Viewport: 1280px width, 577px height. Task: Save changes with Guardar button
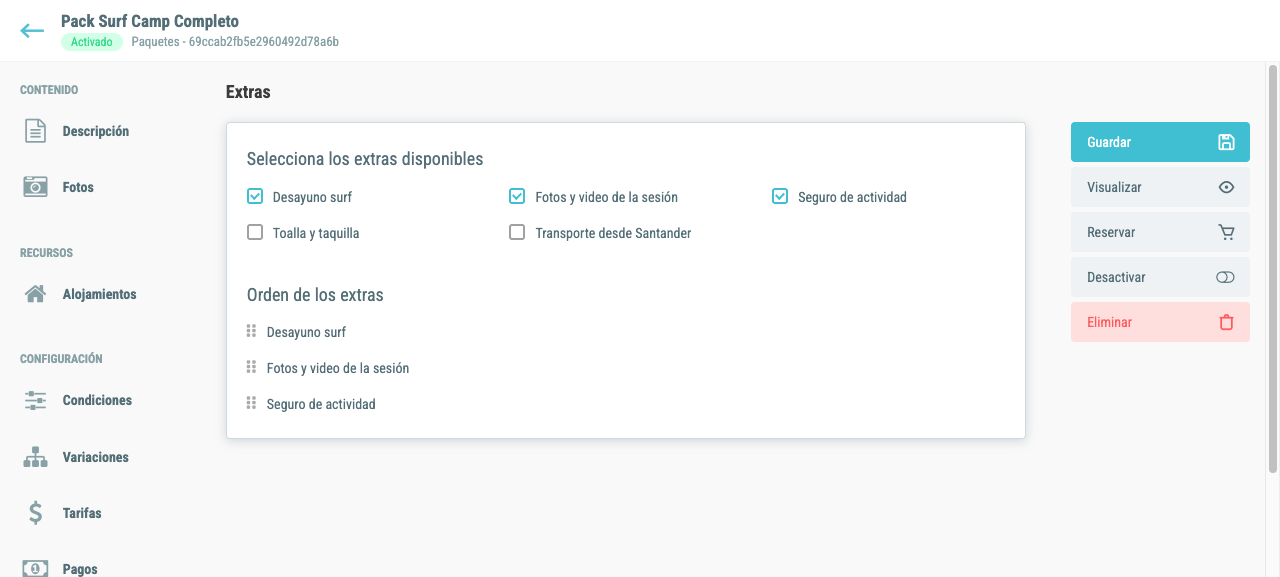[1160, 142]
